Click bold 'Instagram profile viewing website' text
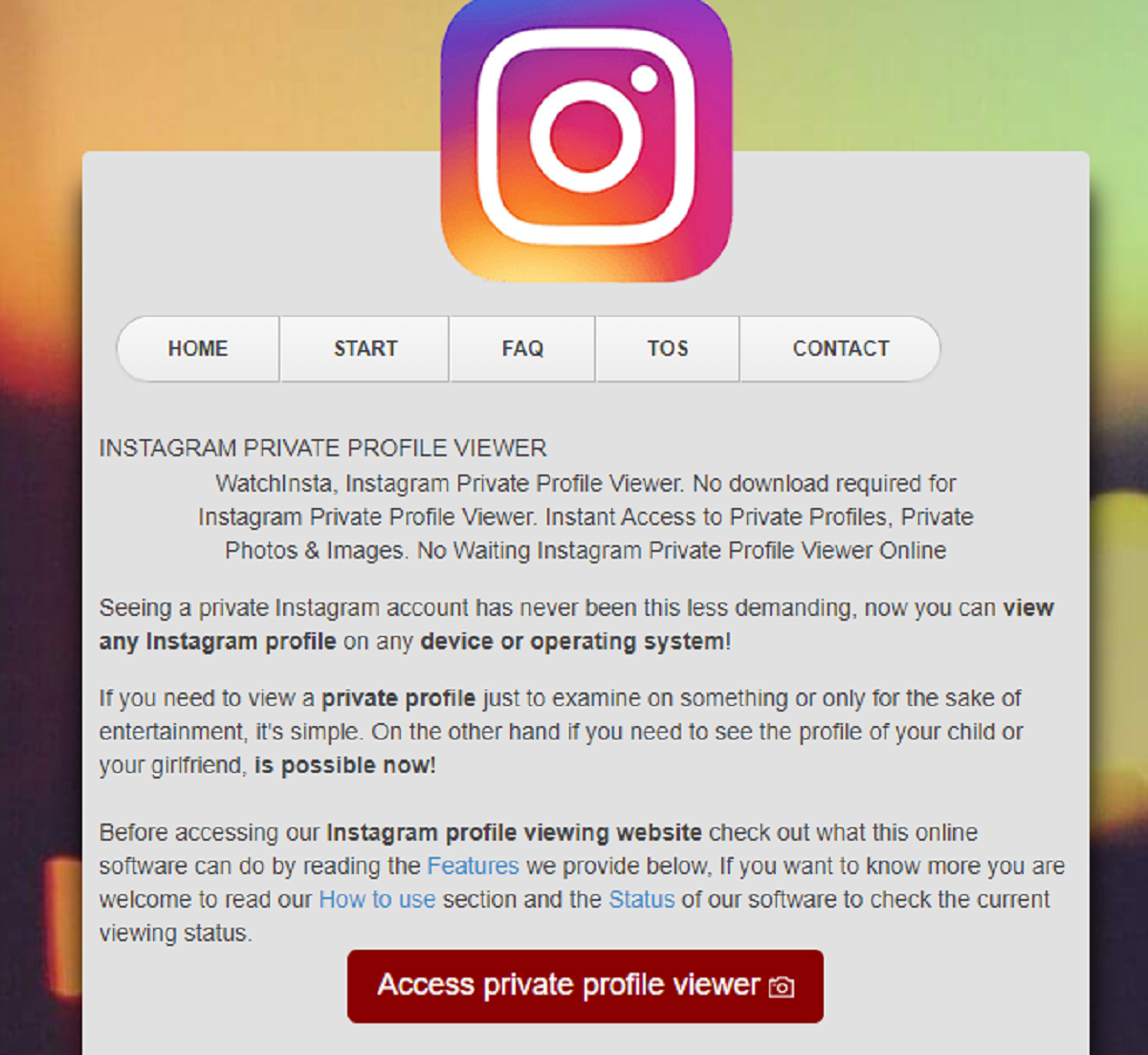 coord(515,832)
